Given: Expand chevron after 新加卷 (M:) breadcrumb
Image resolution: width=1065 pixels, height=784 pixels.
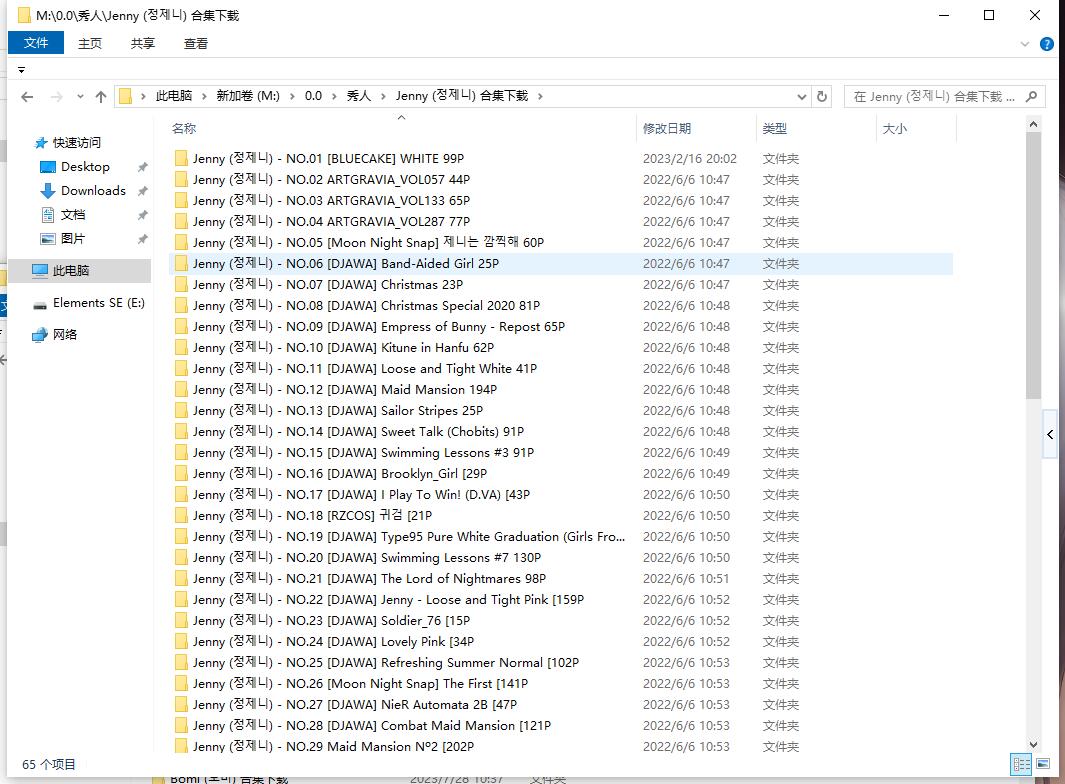Looking at the screenshot, I should tap(292, 96).
